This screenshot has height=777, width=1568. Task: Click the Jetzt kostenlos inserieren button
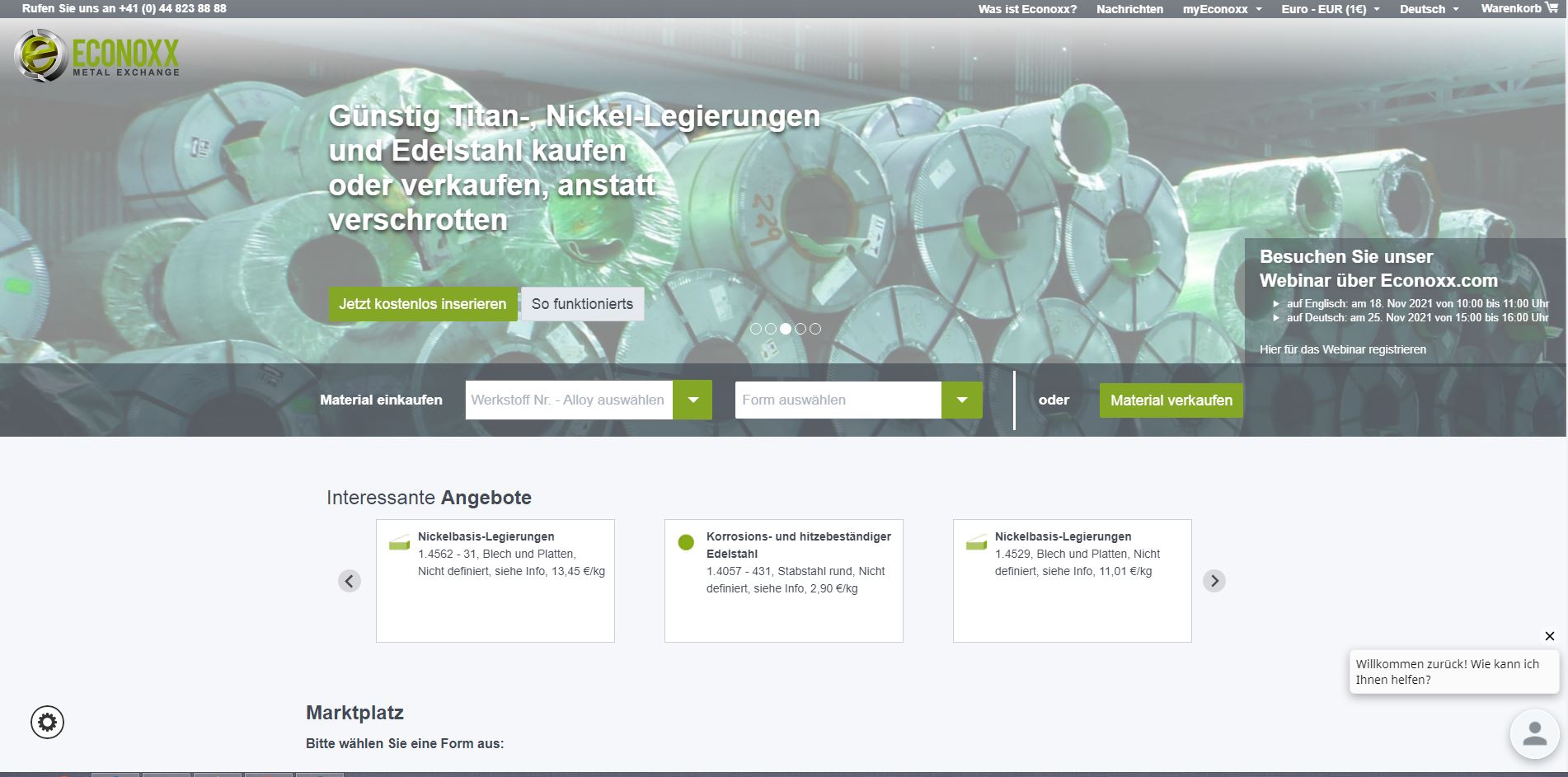423,304
